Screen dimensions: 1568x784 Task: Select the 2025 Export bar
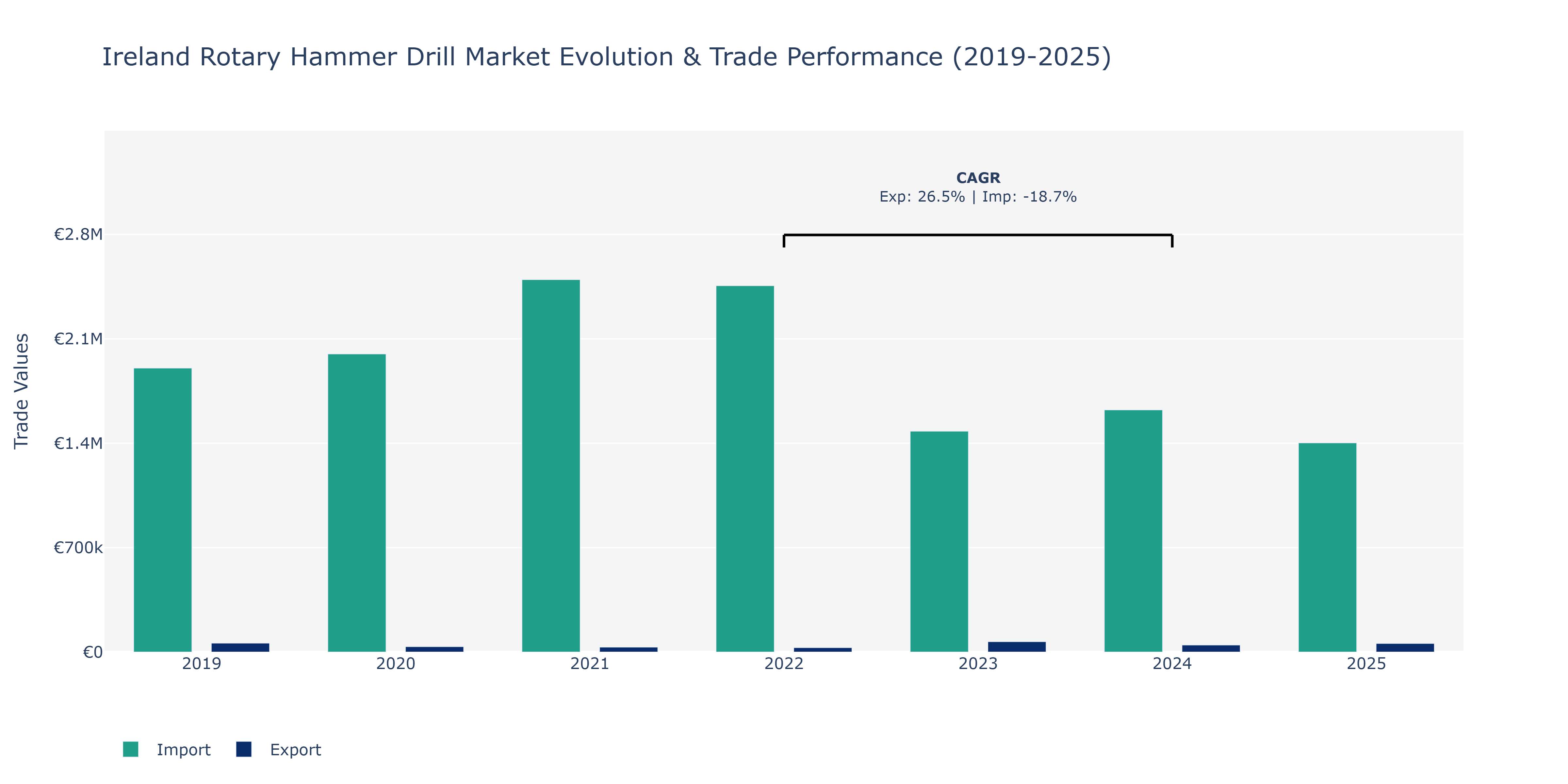(x=1405, y=648)
